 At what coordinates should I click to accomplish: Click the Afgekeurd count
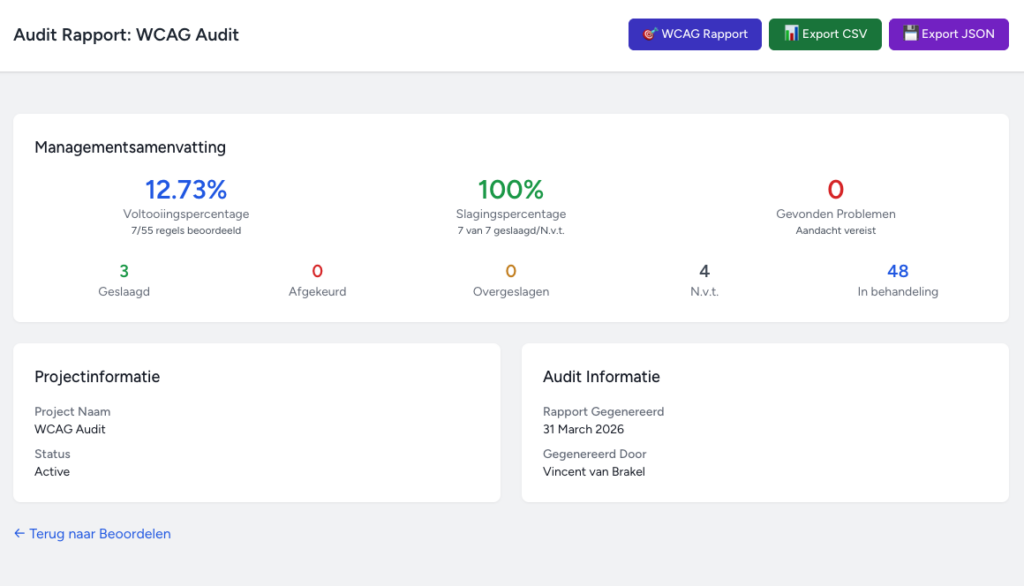[317, 271]
